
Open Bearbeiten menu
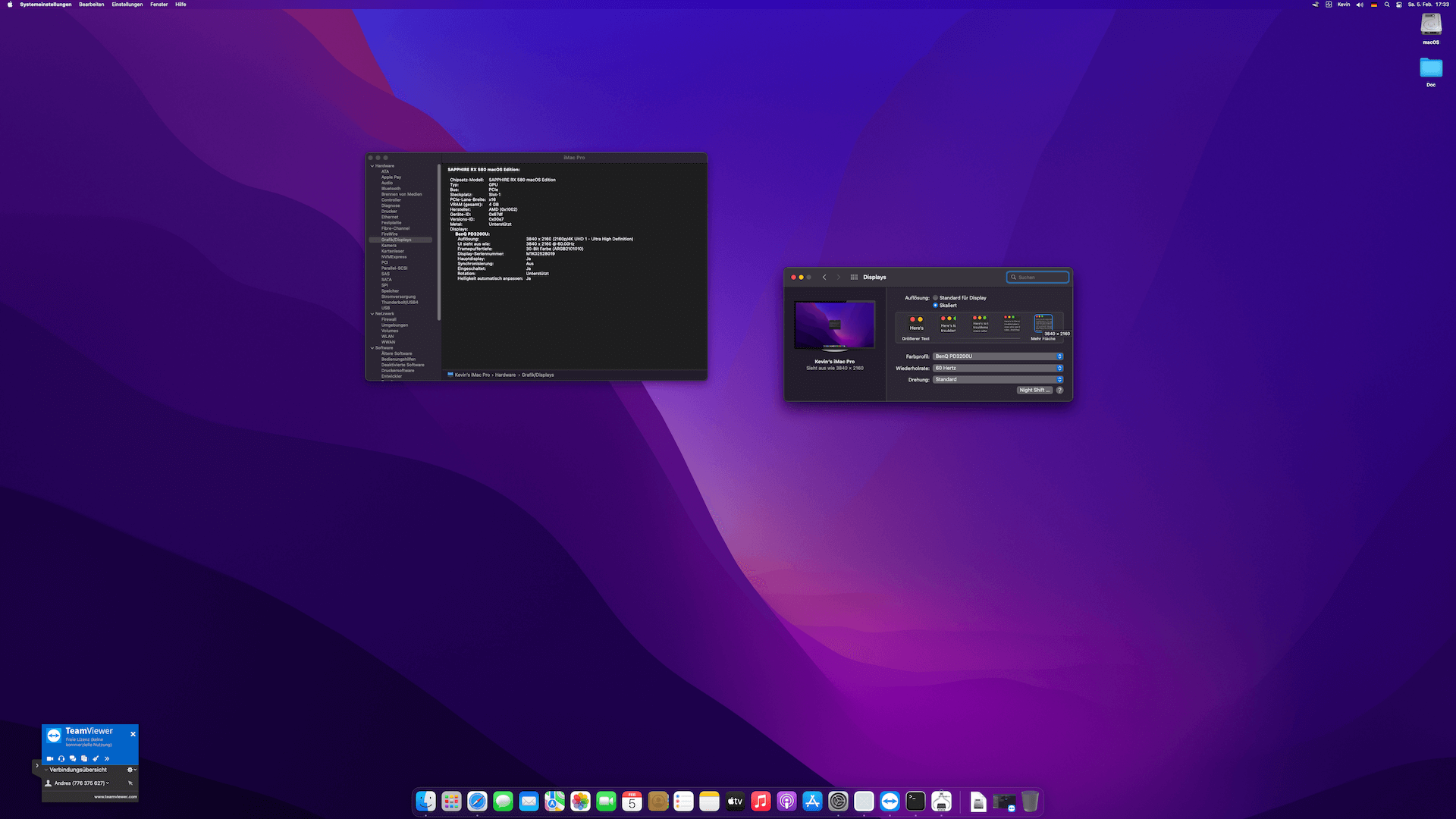(x=92, y=5)
